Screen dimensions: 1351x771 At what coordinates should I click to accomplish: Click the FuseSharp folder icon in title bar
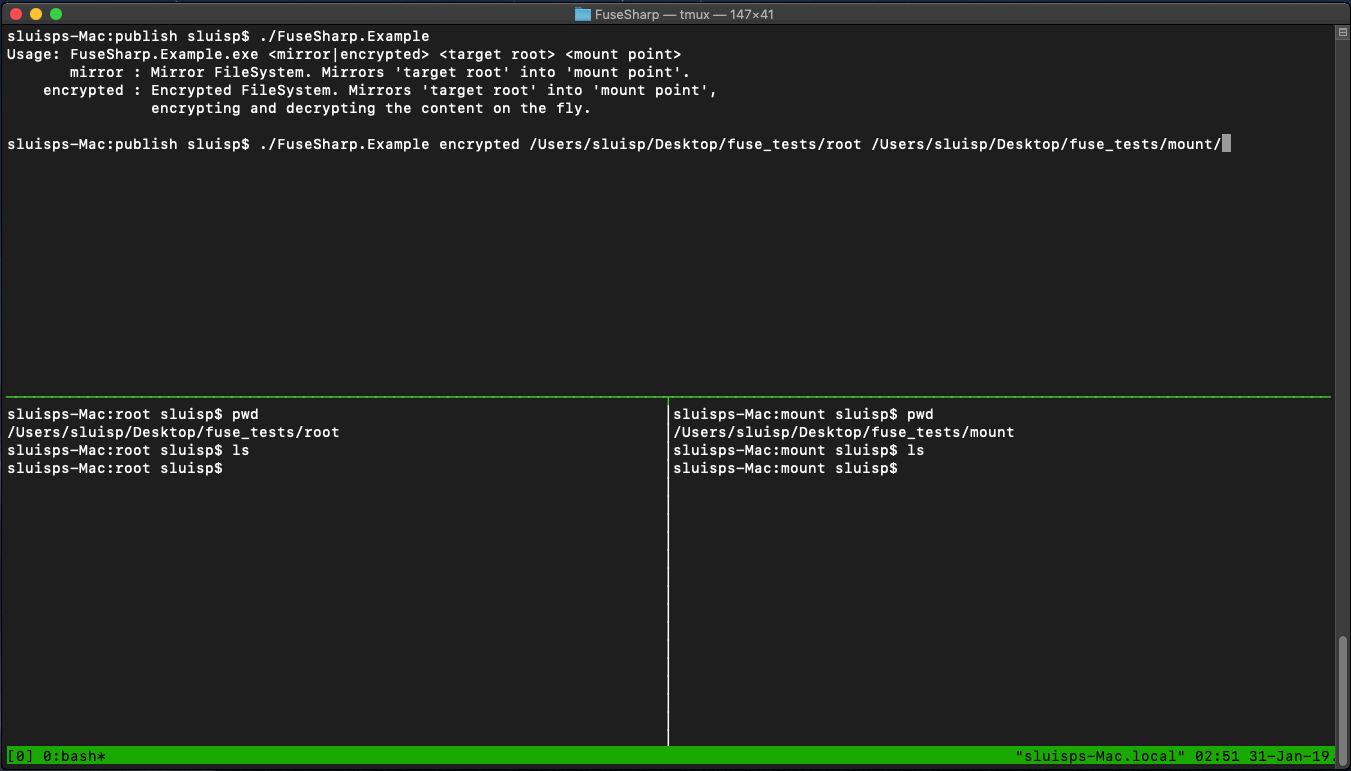(583, 14)
